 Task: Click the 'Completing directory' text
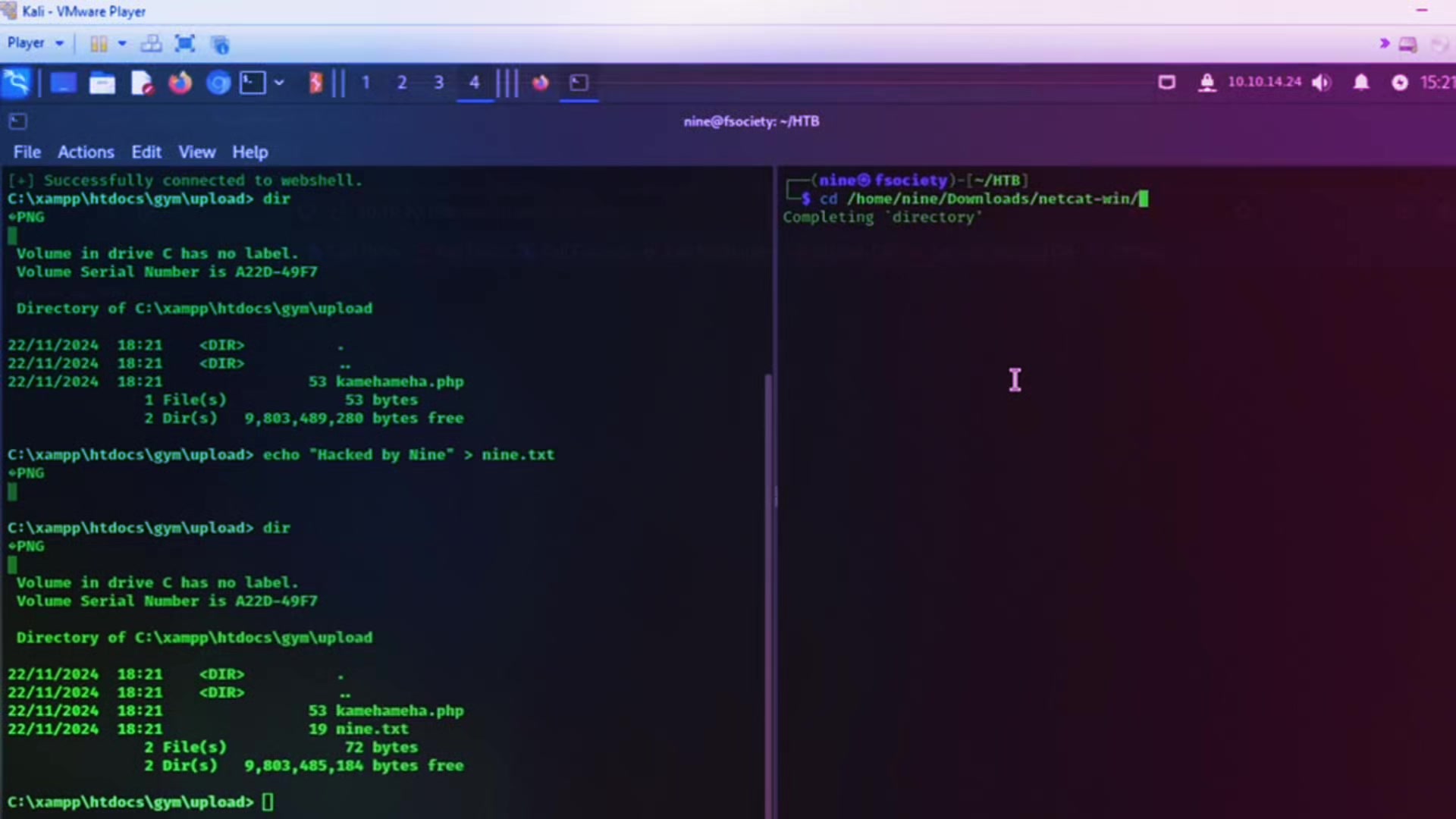[x=883, y=217]
